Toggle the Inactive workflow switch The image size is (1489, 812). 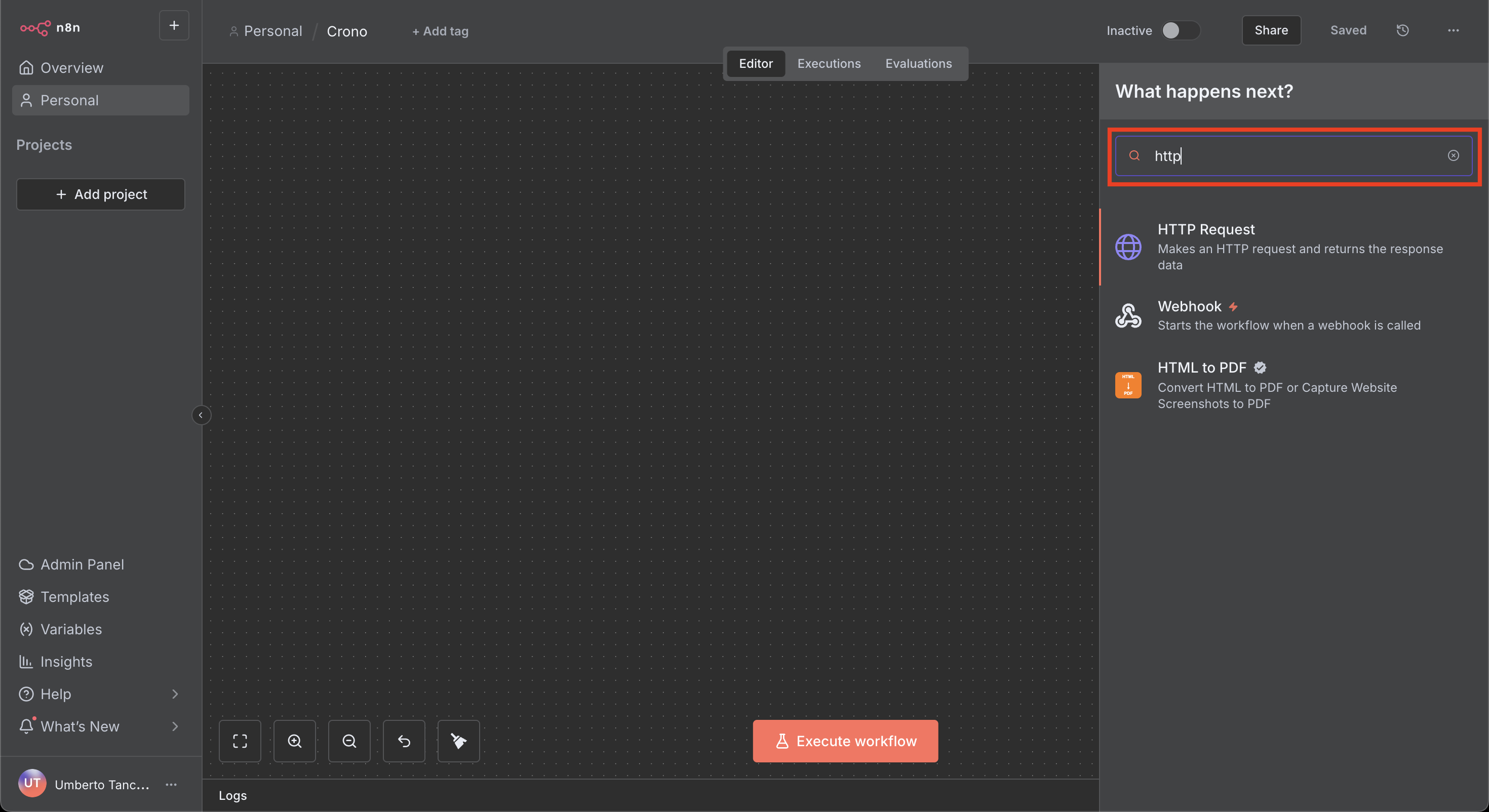[x=1181, y=30]
